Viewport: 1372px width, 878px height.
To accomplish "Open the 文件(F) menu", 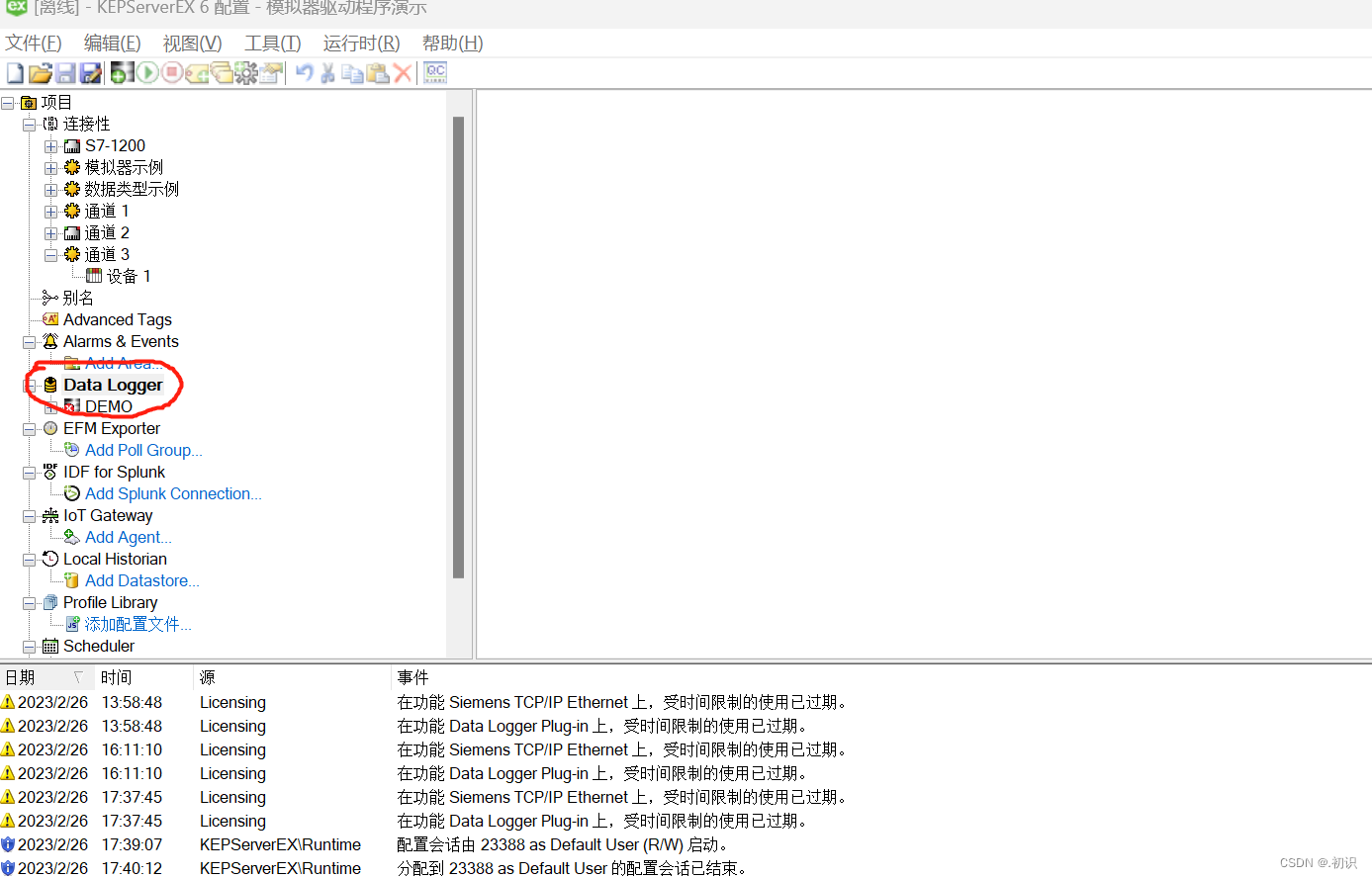I will coord(34,44).
